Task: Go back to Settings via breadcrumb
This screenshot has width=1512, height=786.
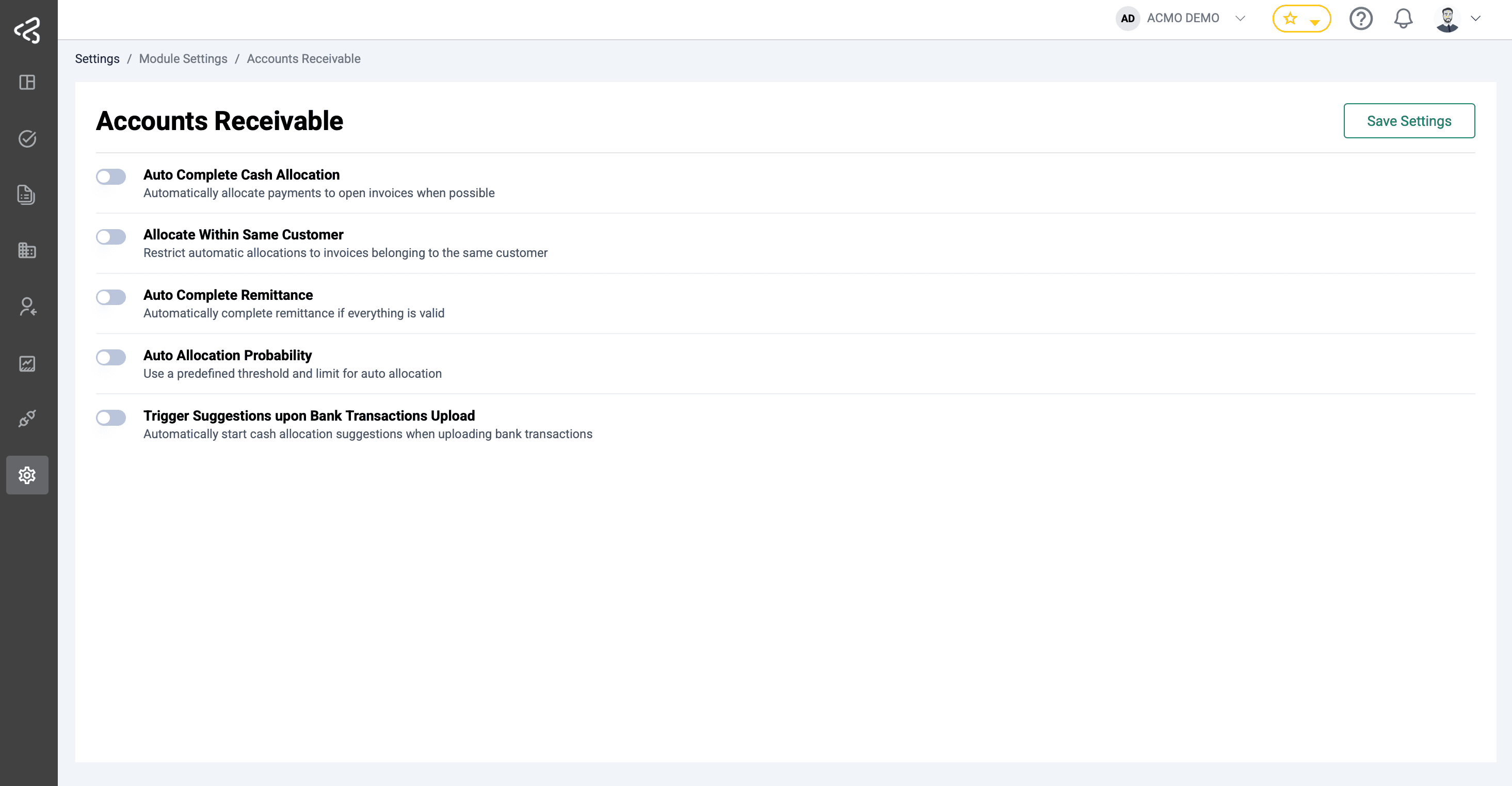Action: 98,59
